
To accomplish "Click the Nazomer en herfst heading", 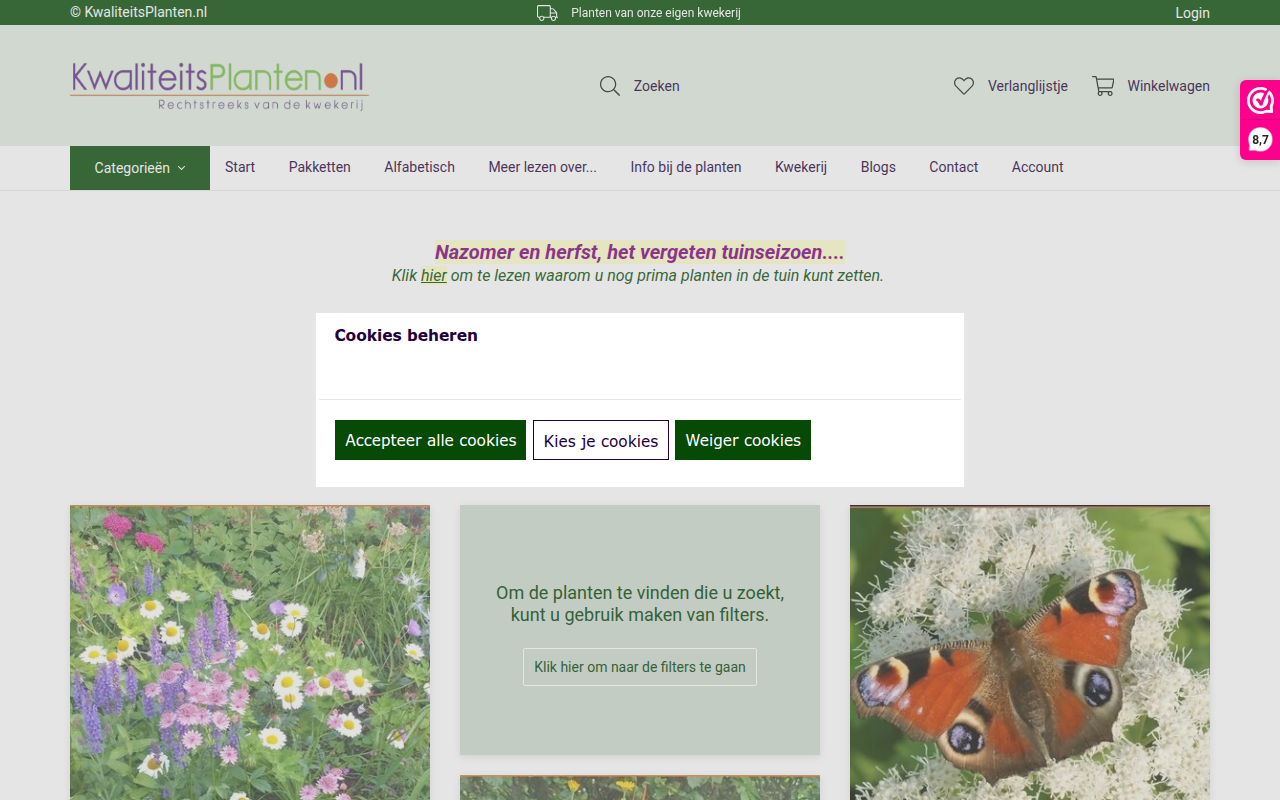I will (x=640, y=252).
